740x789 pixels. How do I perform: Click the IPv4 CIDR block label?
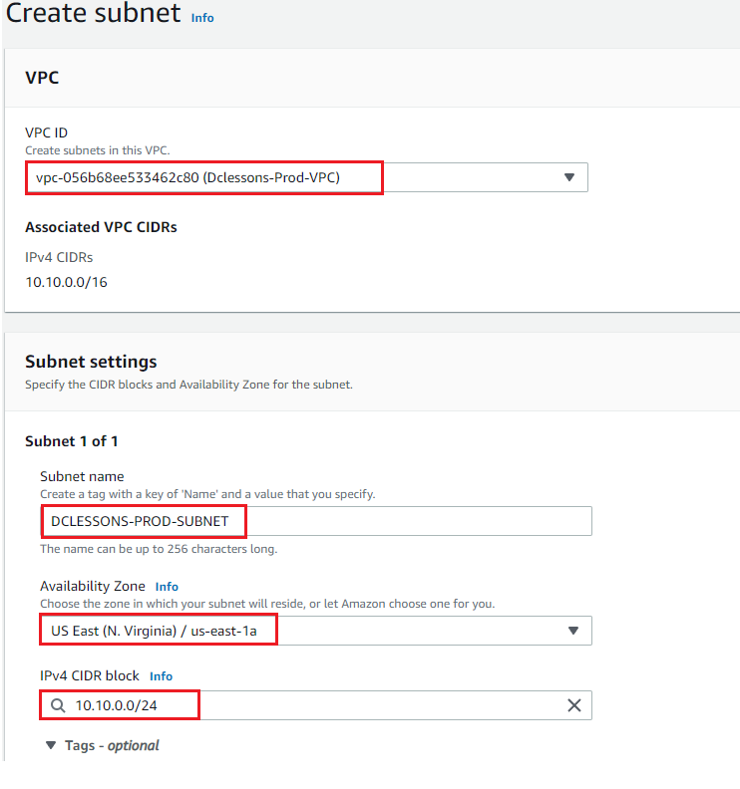[90, 676]
